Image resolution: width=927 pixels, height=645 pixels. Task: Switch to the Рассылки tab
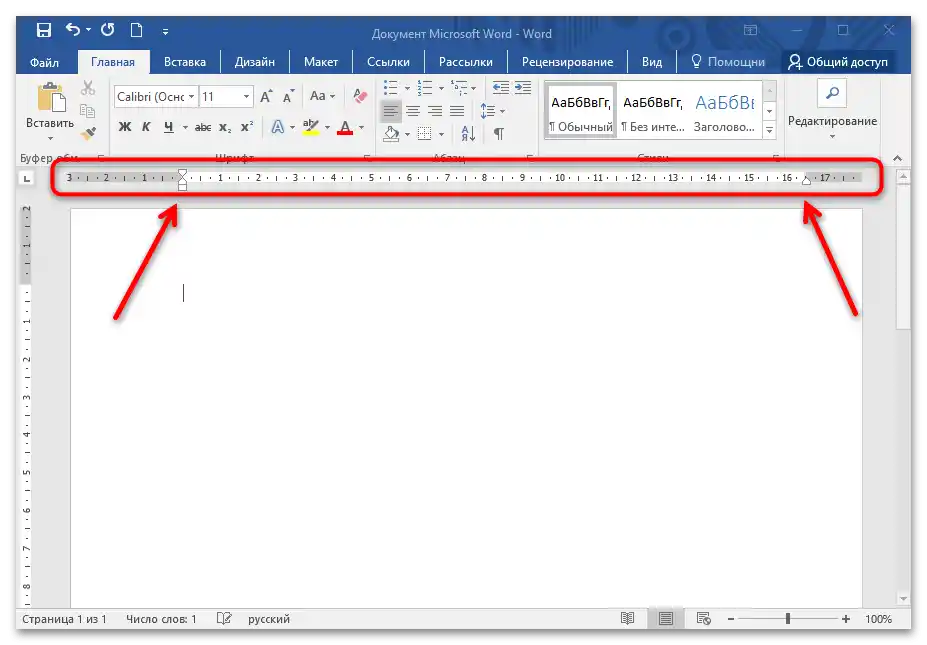[466, 62]
